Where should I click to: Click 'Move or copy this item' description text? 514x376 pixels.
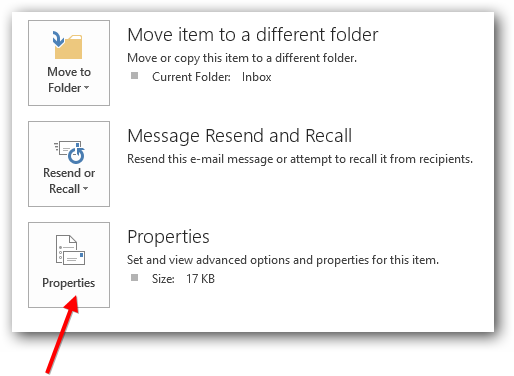(x=242, y=58)
